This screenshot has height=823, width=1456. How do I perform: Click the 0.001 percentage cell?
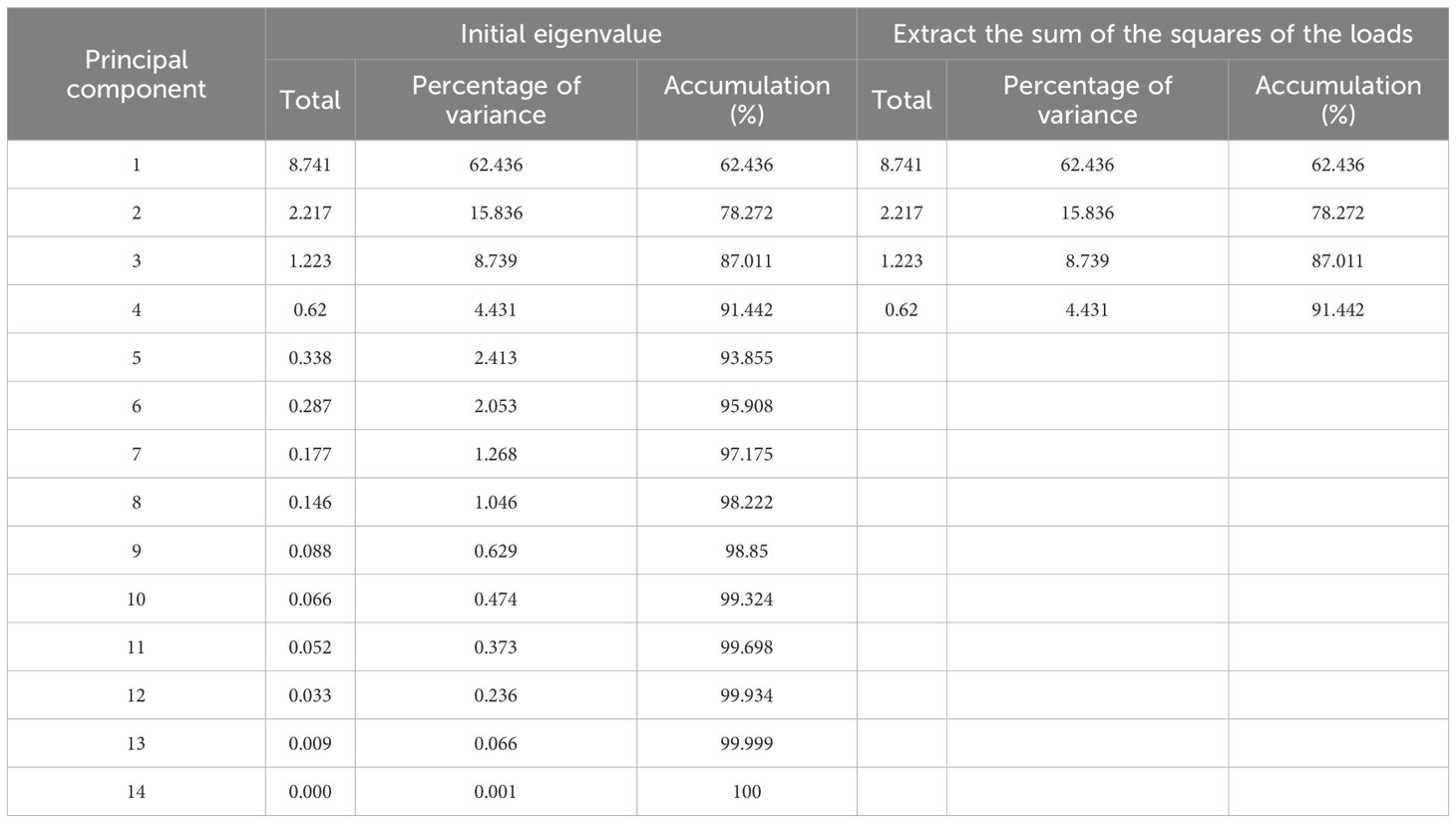(x=496, y=792)
